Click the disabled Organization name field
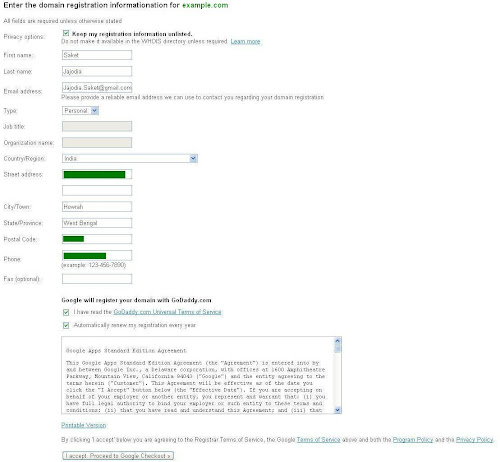This screenshot has height=462, width=500. click(97, 143)
